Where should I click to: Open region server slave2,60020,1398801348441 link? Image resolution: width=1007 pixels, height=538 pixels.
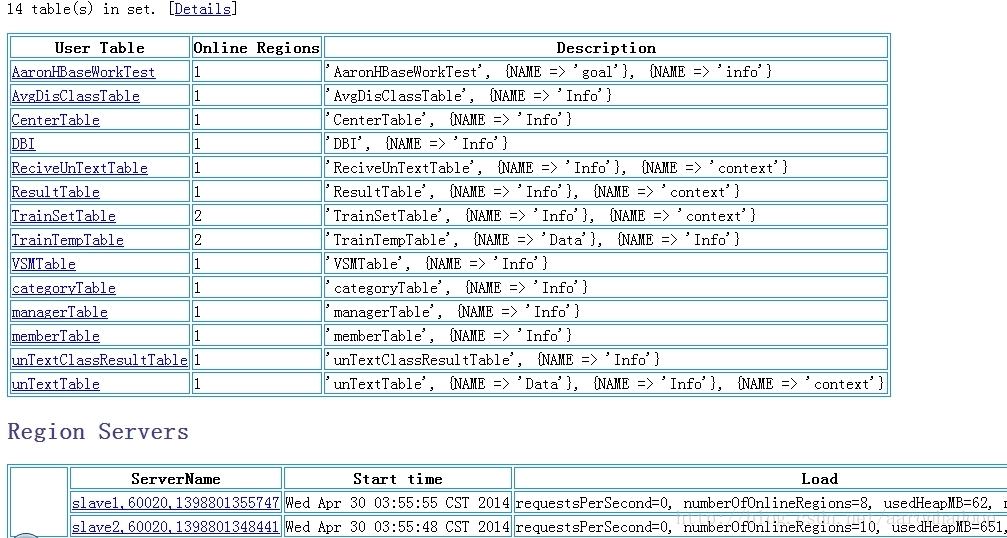point(176,527)
